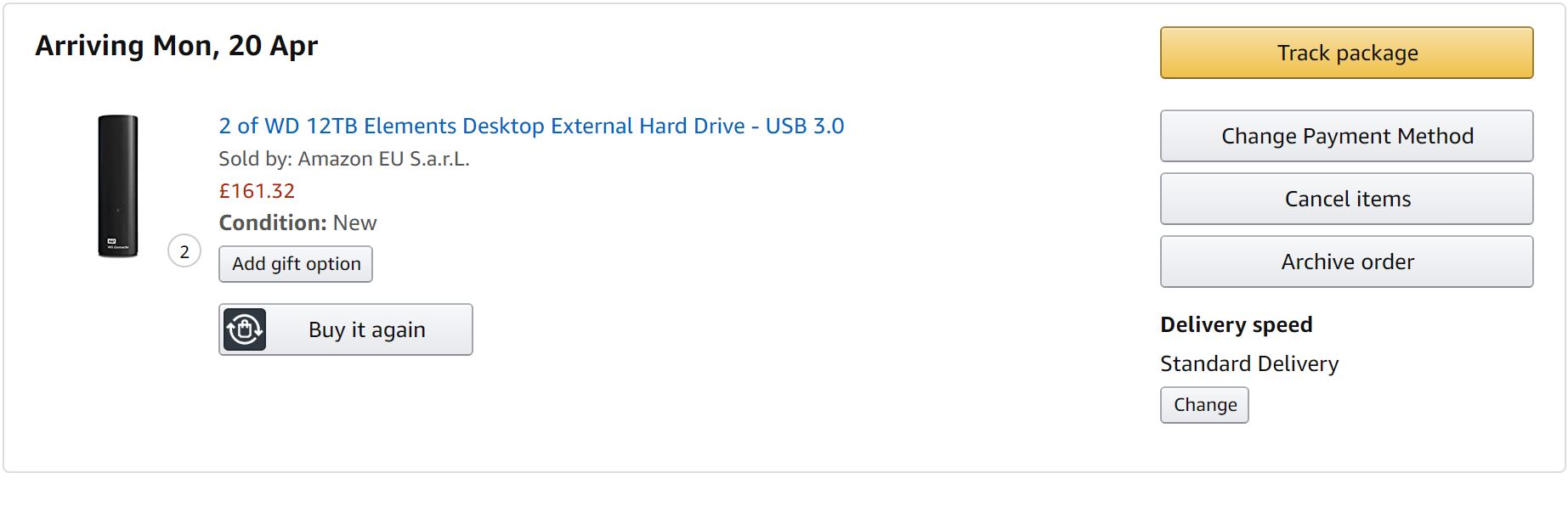The image size is (1568, 529).
Task: Click the Buy it again basket icon
Action: [x=245, y=329]
